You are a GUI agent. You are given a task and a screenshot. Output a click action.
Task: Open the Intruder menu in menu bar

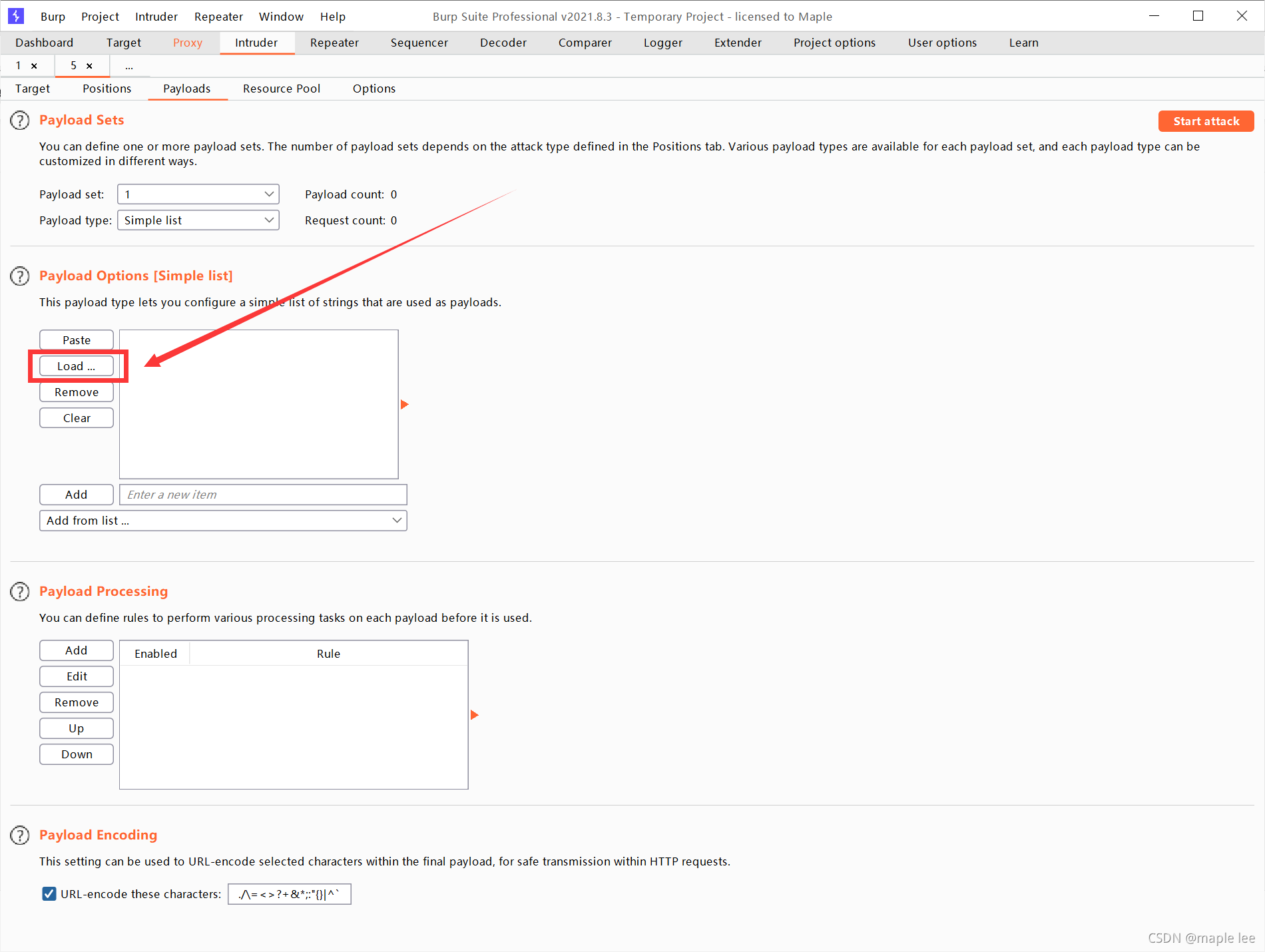(x=156, y=17)
